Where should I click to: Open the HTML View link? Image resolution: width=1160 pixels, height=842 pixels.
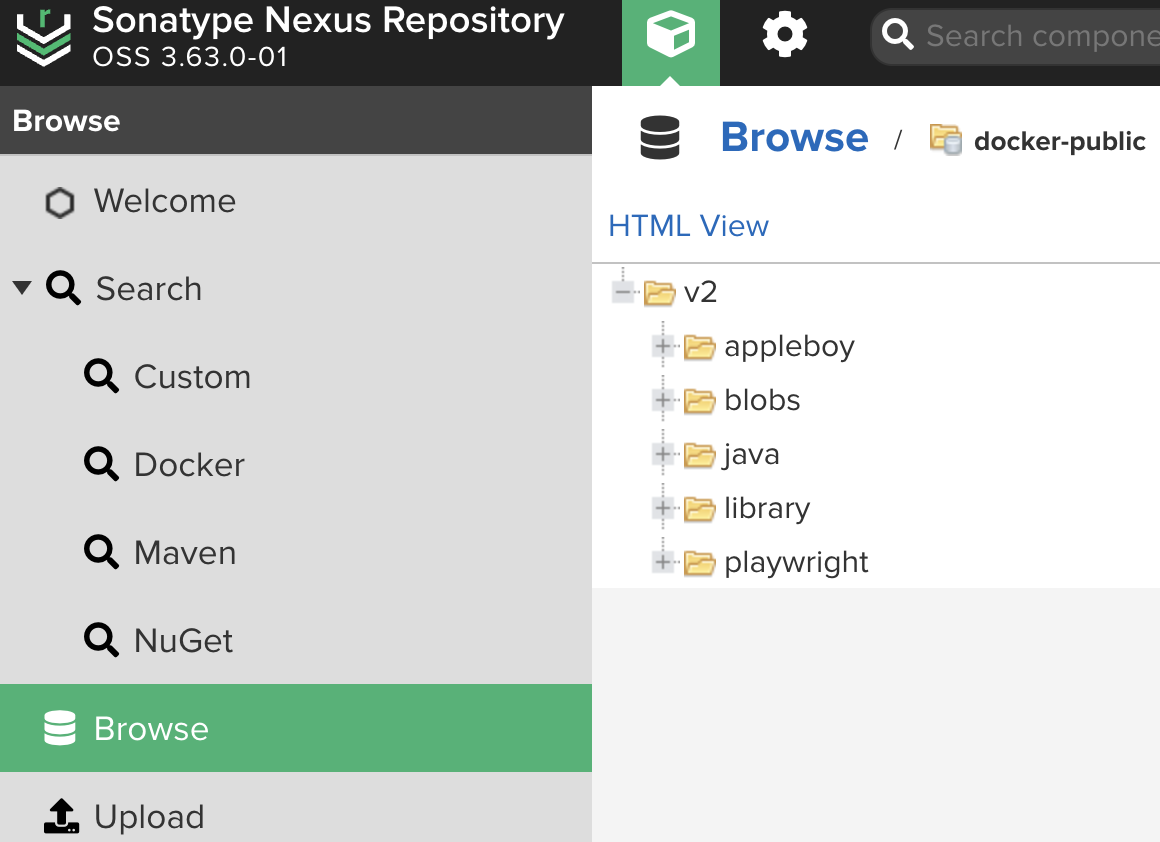(688, 226)
